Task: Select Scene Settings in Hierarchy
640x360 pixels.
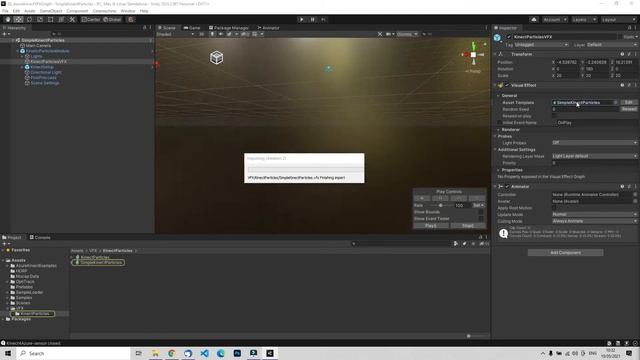Action: [44, 83]
